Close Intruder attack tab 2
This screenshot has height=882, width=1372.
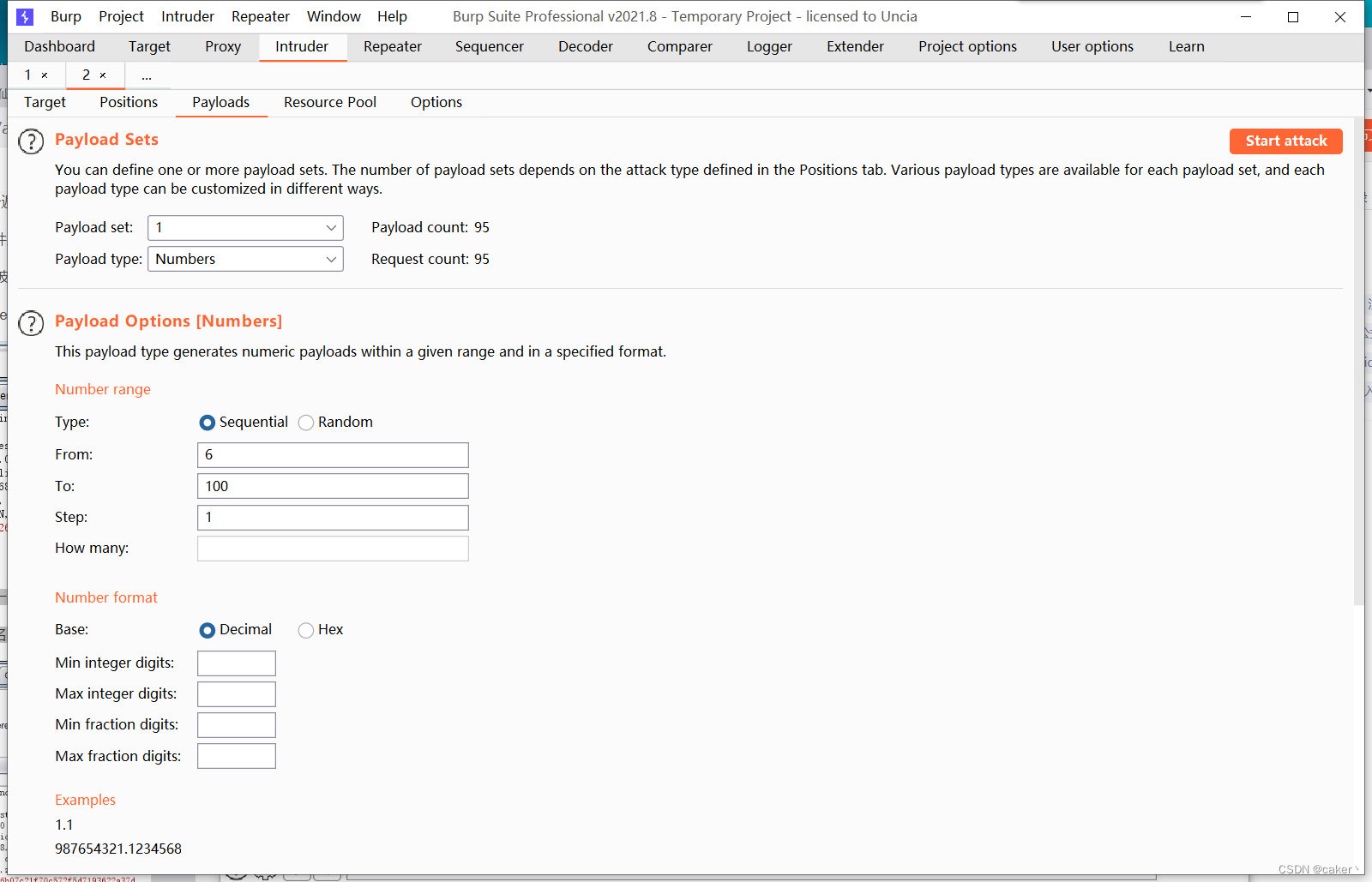click(x=103, y=75)
